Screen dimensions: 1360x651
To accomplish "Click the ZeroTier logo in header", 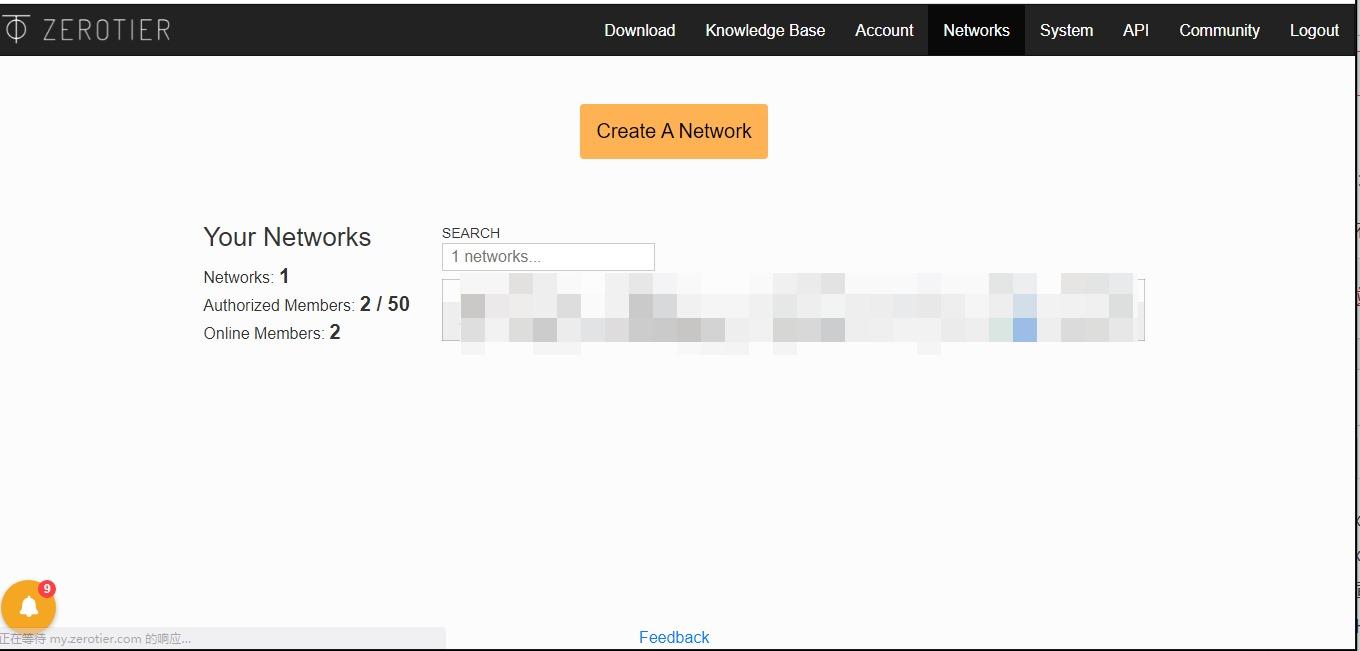I will 86,30.
